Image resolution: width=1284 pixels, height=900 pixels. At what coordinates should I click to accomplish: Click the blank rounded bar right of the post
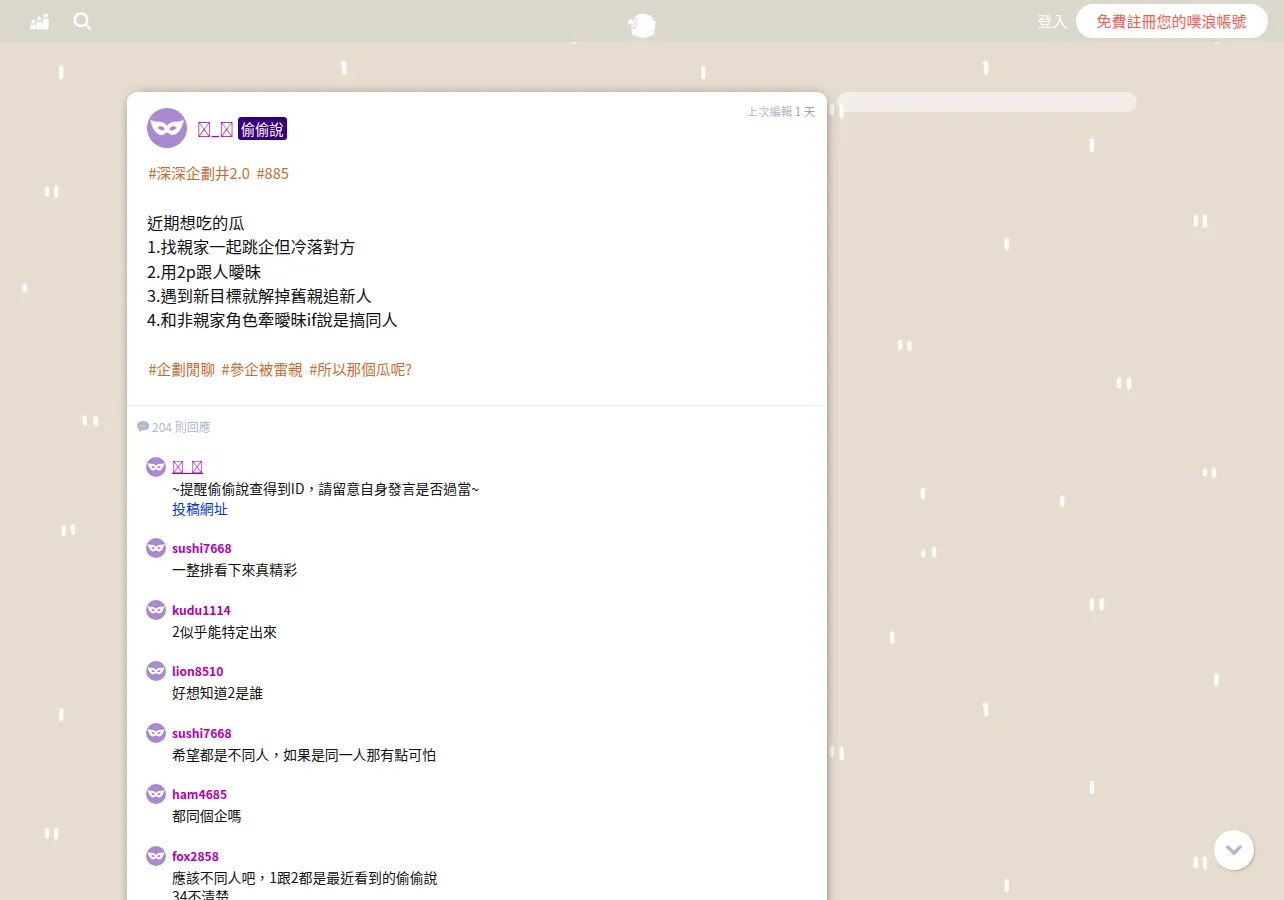click(987, 102)
